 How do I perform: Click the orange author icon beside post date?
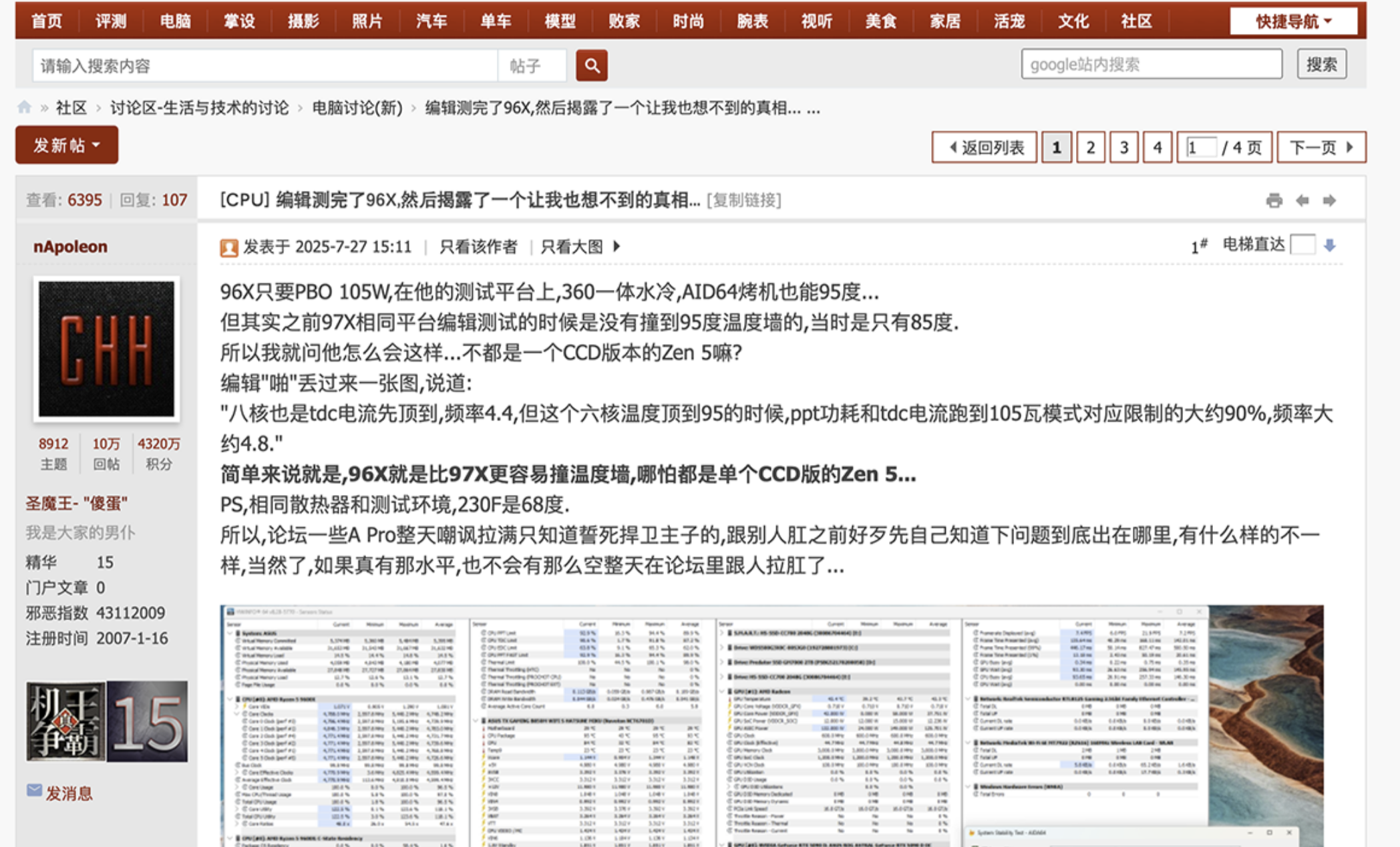tap(229, 248)
